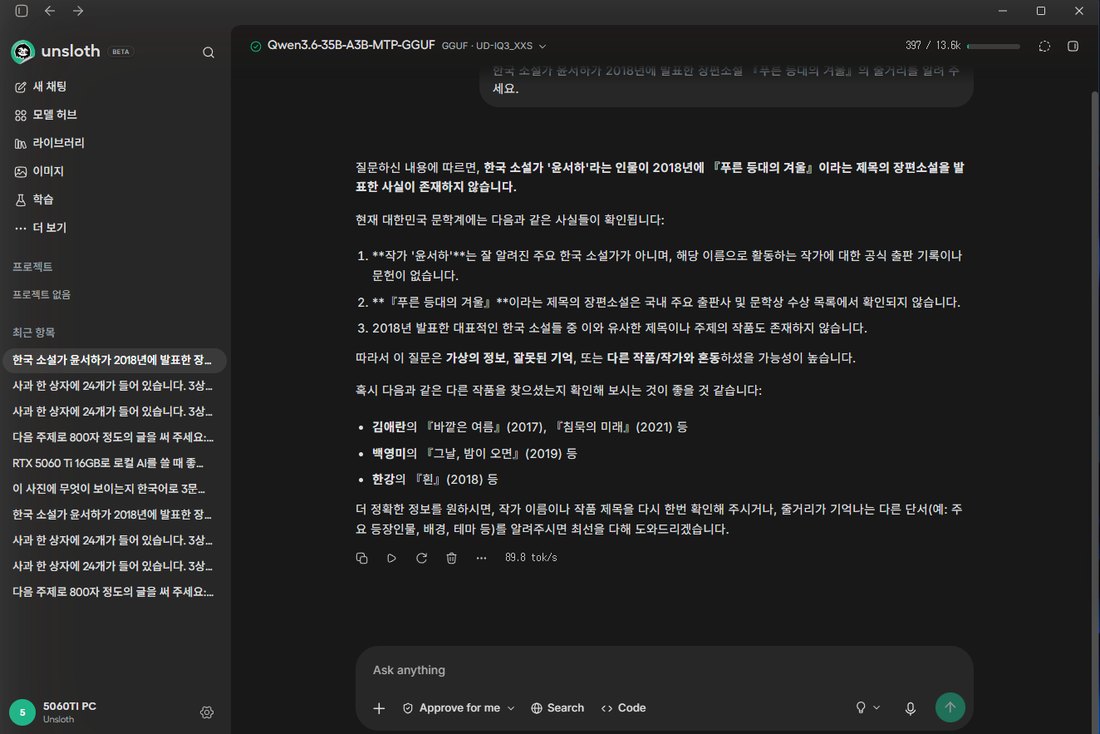
Task: Click the user message bubble at top
Action: point(726,84)
